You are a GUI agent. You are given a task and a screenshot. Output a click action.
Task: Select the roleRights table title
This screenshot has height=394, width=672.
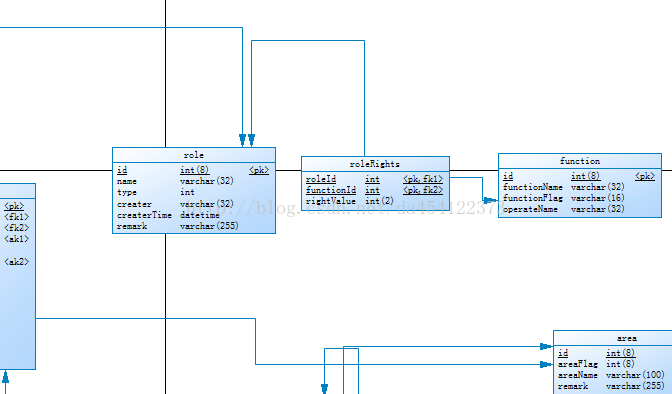click(375, 164)
